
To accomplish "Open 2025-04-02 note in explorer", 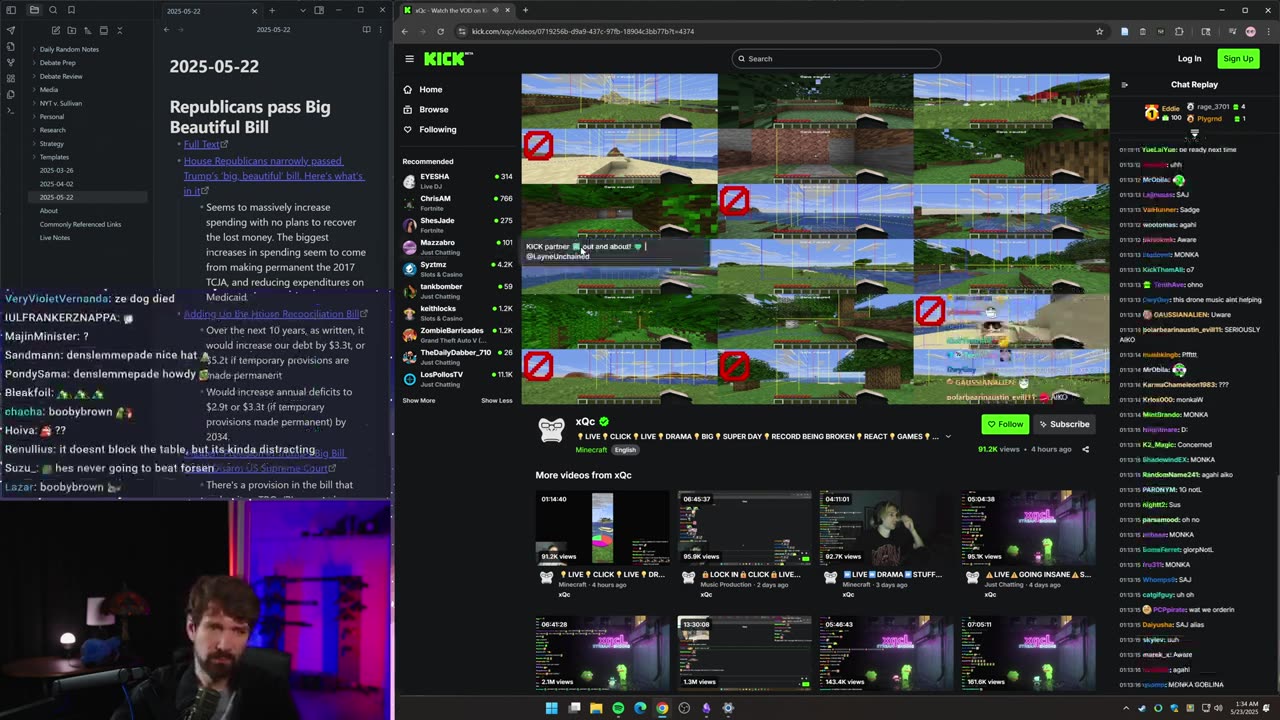I will tap(57, 184).
